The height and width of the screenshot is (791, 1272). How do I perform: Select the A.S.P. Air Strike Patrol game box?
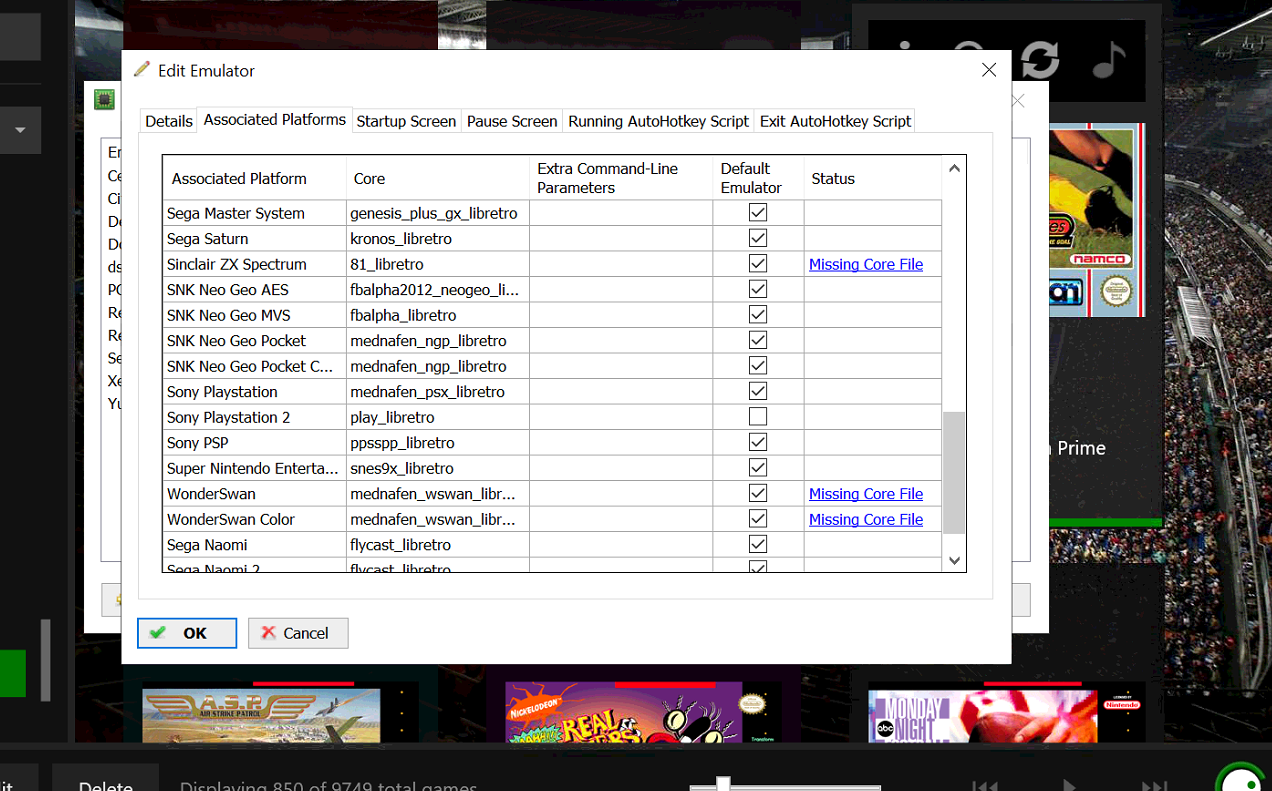tap(261, 715)
